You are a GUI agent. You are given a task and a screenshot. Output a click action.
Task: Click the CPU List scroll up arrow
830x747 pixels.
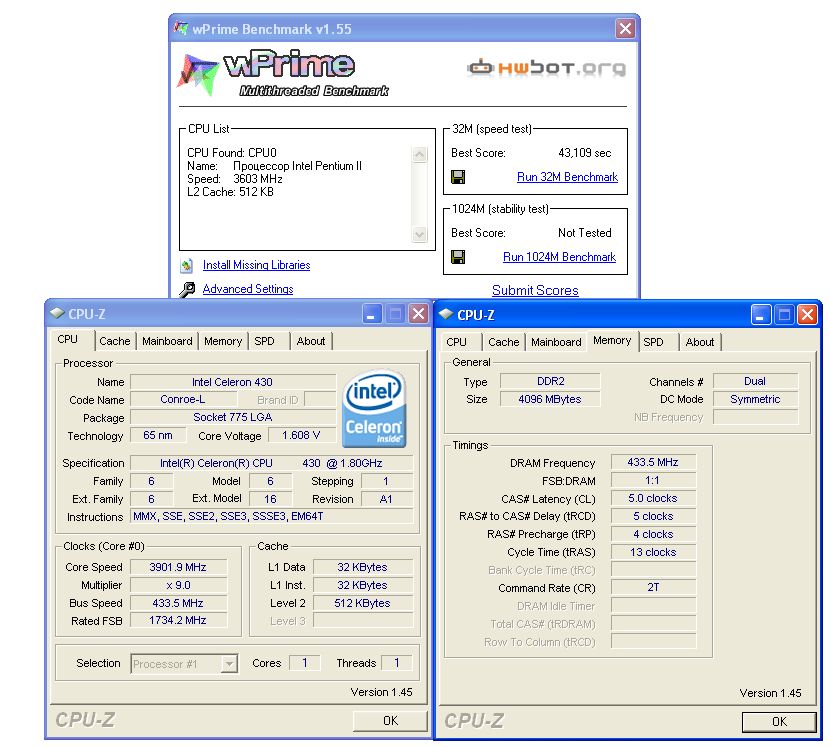click(419, 154)
